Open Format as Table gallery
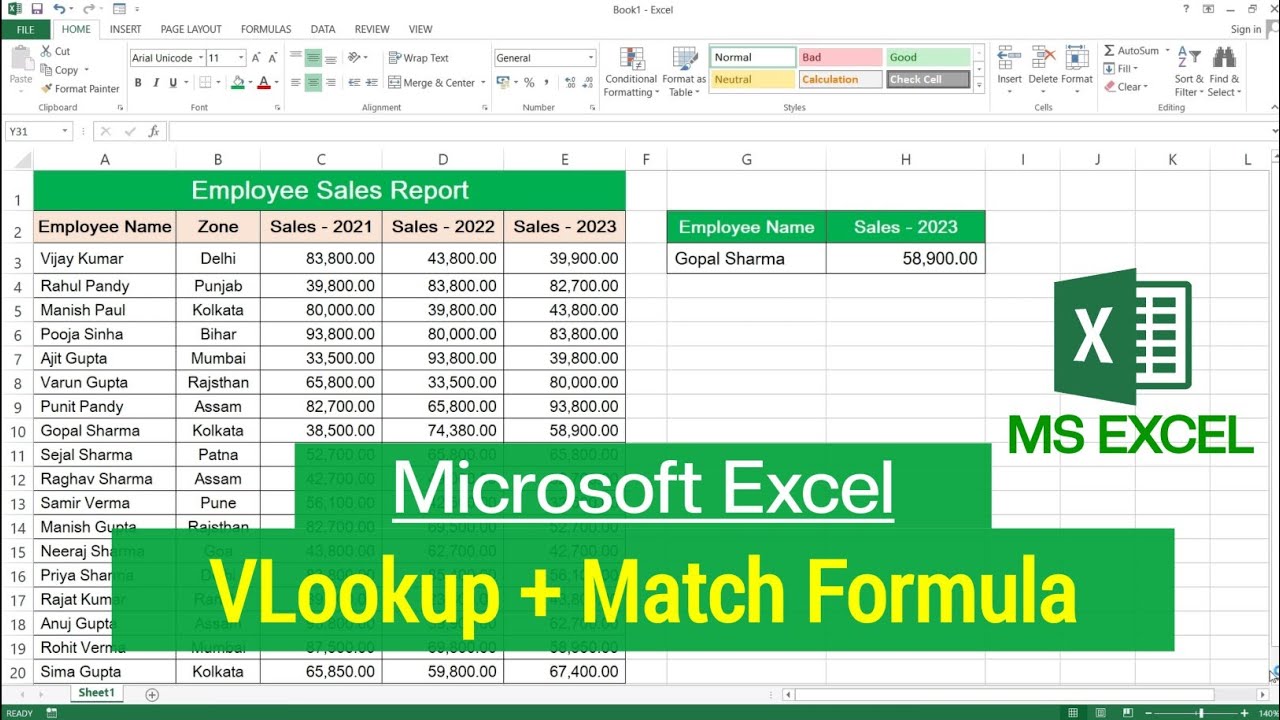 click(684, 72)
